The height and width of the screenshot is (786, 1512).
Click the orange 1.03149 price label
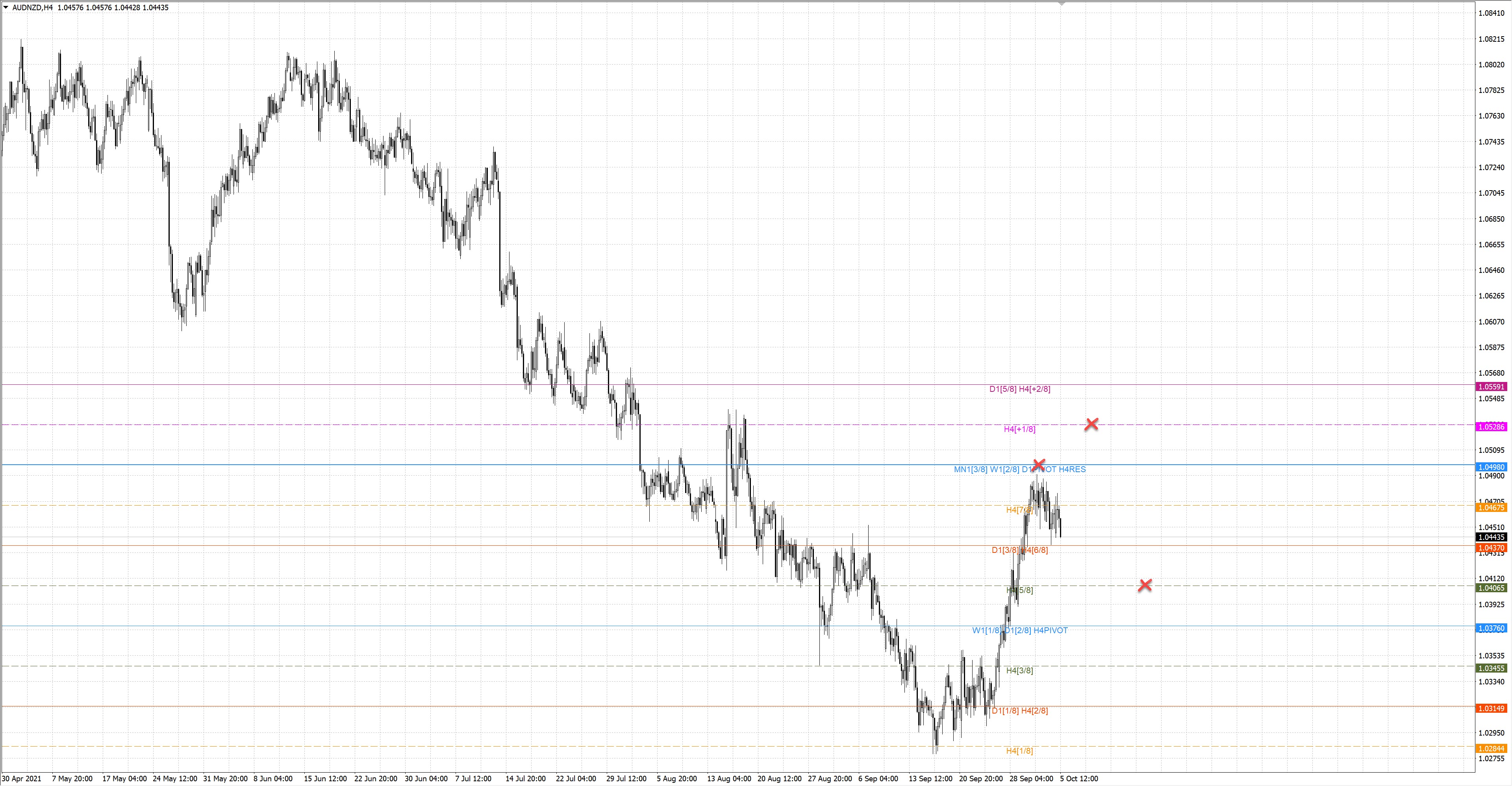[1491, 708]
